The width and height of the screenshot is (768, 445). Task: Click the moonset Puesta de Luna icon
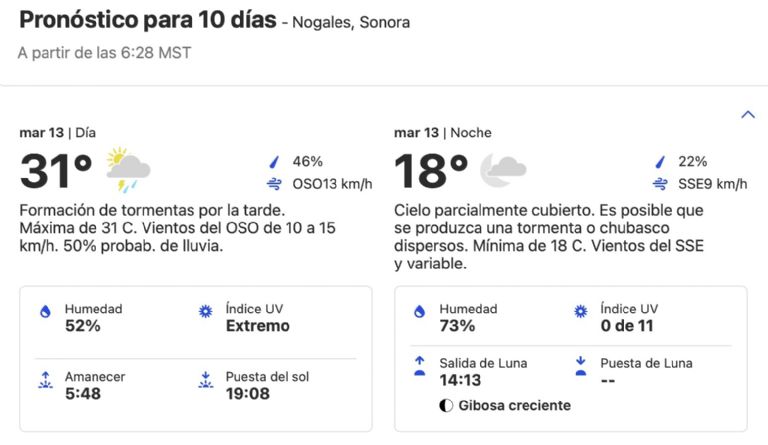(x=581, y=366)
